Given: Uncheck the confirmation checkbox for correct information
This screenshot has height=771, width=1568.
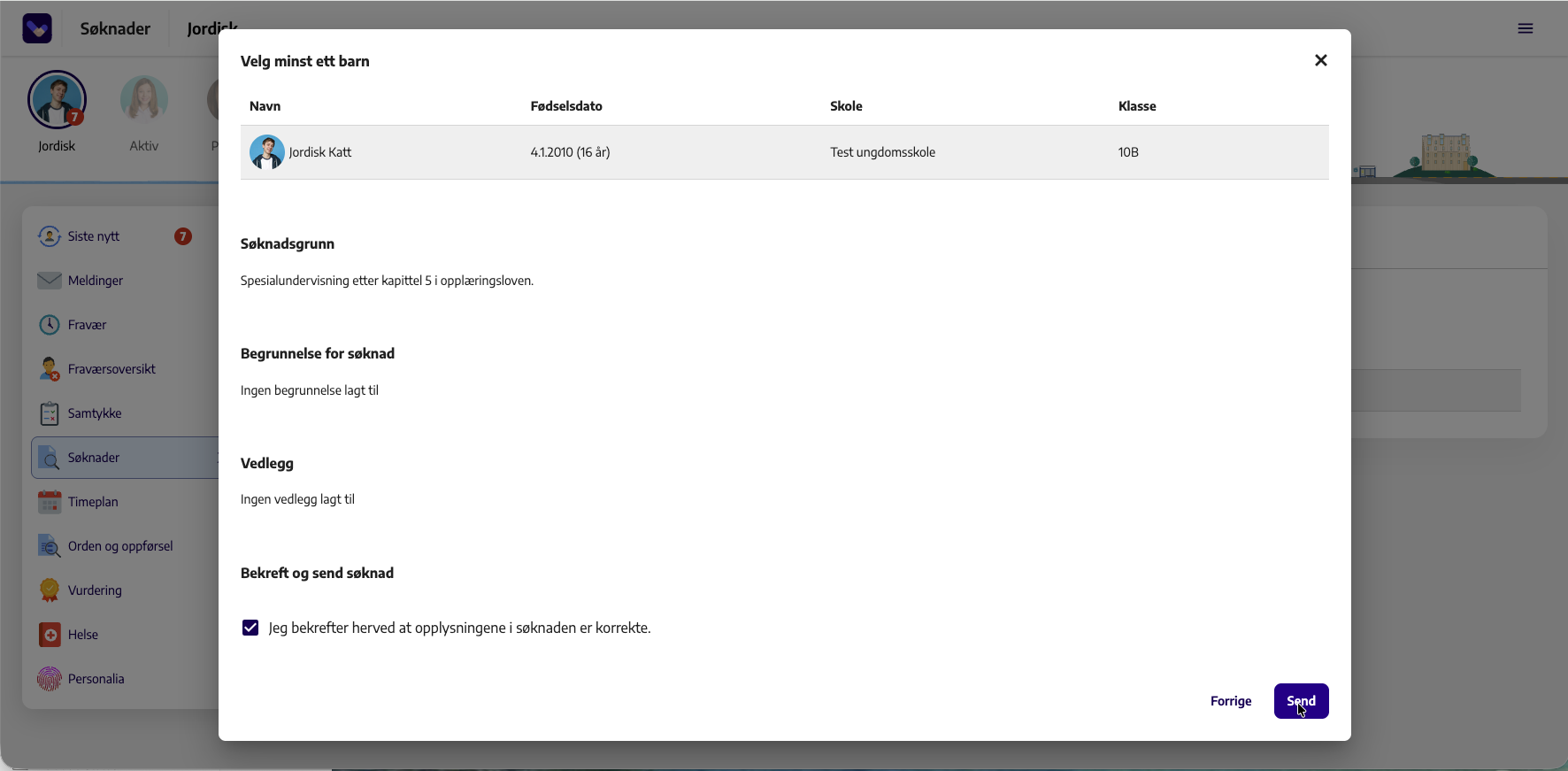Looking at the screenshot, I should (250, 628).
